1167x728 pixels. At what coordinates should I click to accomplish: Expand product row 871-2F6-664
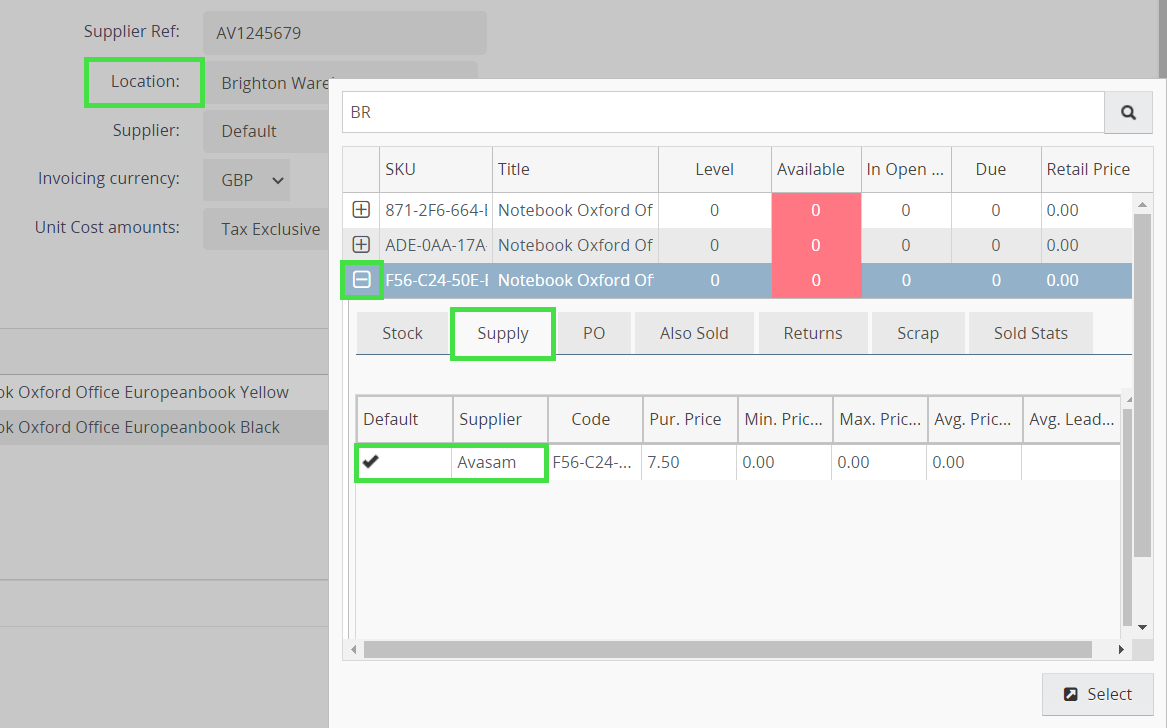361,210
